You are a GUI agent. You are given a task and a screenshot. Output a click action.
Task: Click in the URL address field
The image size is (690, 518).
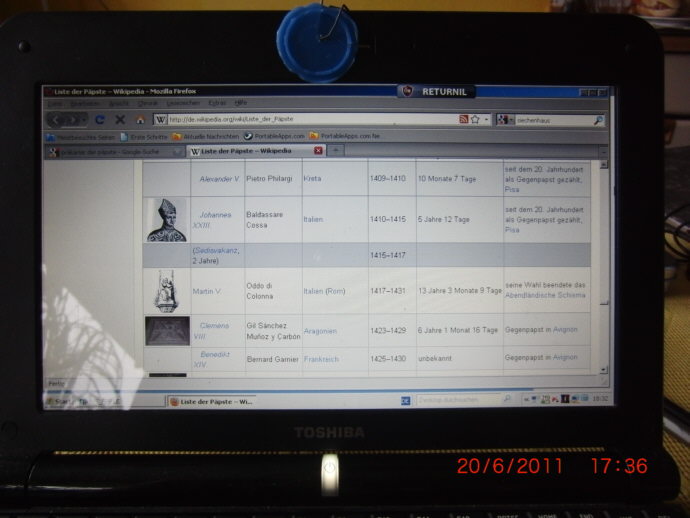coord(300,119)
